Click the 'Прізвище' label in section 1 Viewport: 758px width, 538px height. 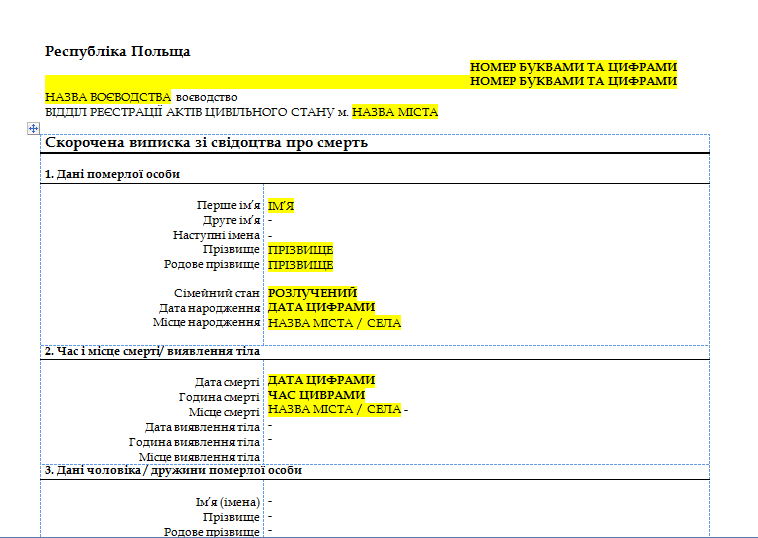(x=231, y=249)
